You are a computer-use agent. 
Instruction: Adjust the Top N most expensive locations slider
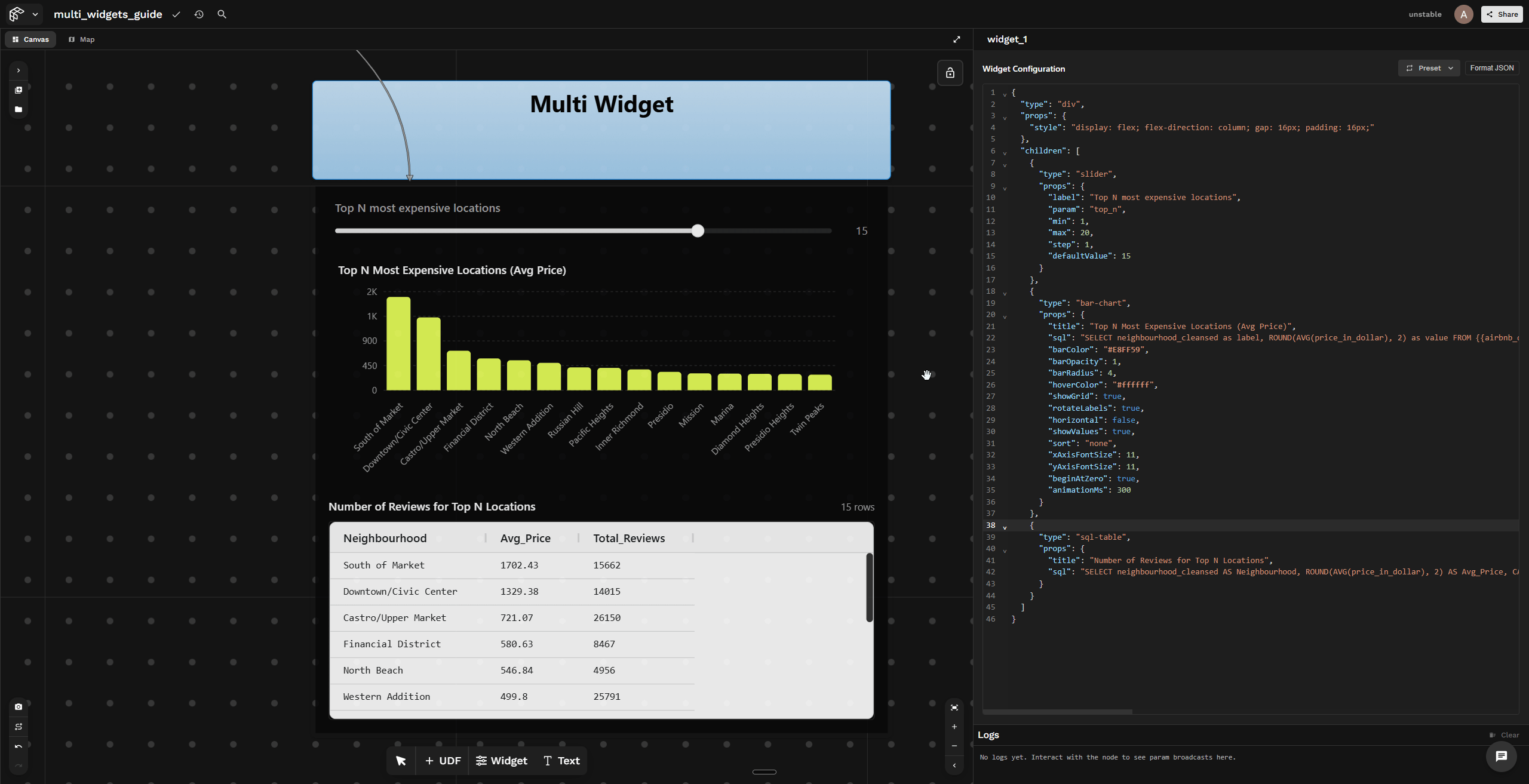pyautogui.click(x=698, y=230)
